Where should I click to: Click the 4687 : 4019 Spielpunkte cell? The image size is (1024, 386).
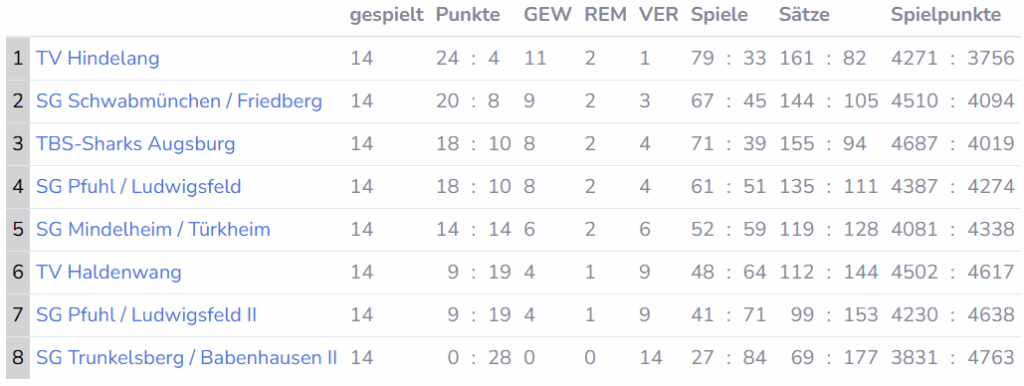tap(953, 144)
